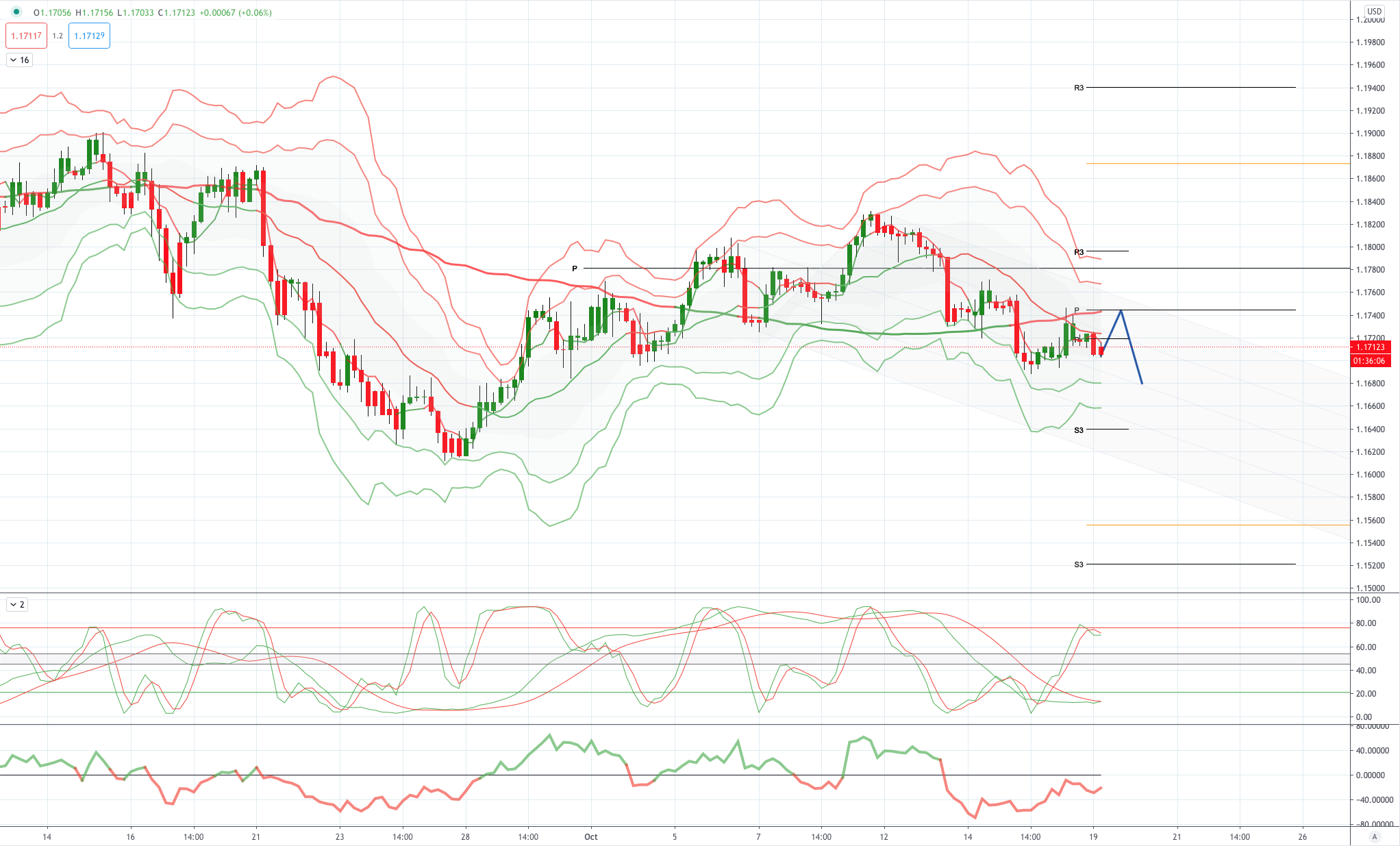This screenshot has width=1400, height=846.
Task: Select the bottom S3 pivot level label
Action: point(1079,564)
